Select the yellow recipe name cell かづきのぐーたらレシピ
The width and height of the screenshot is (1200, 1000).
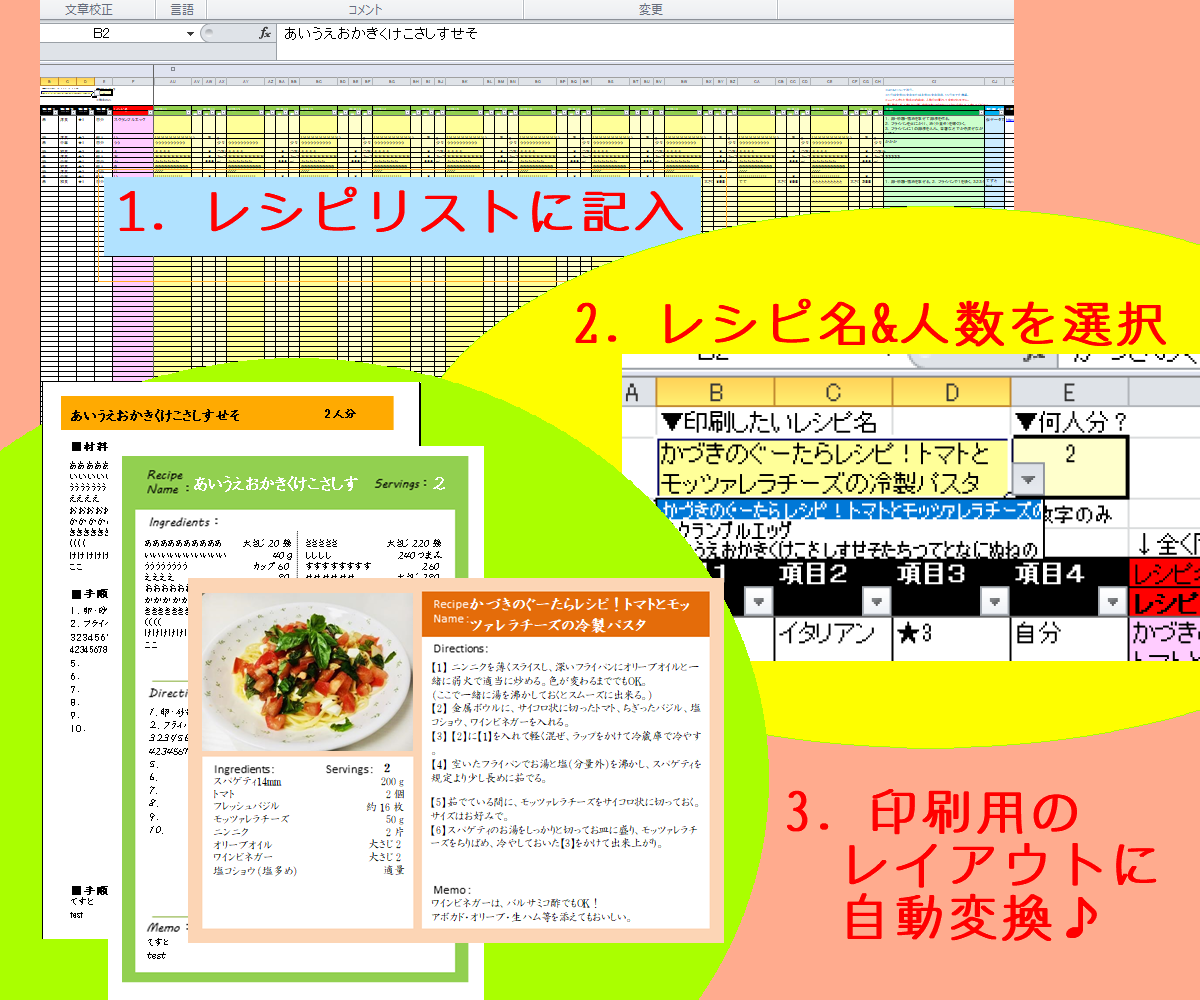[834, 467]
